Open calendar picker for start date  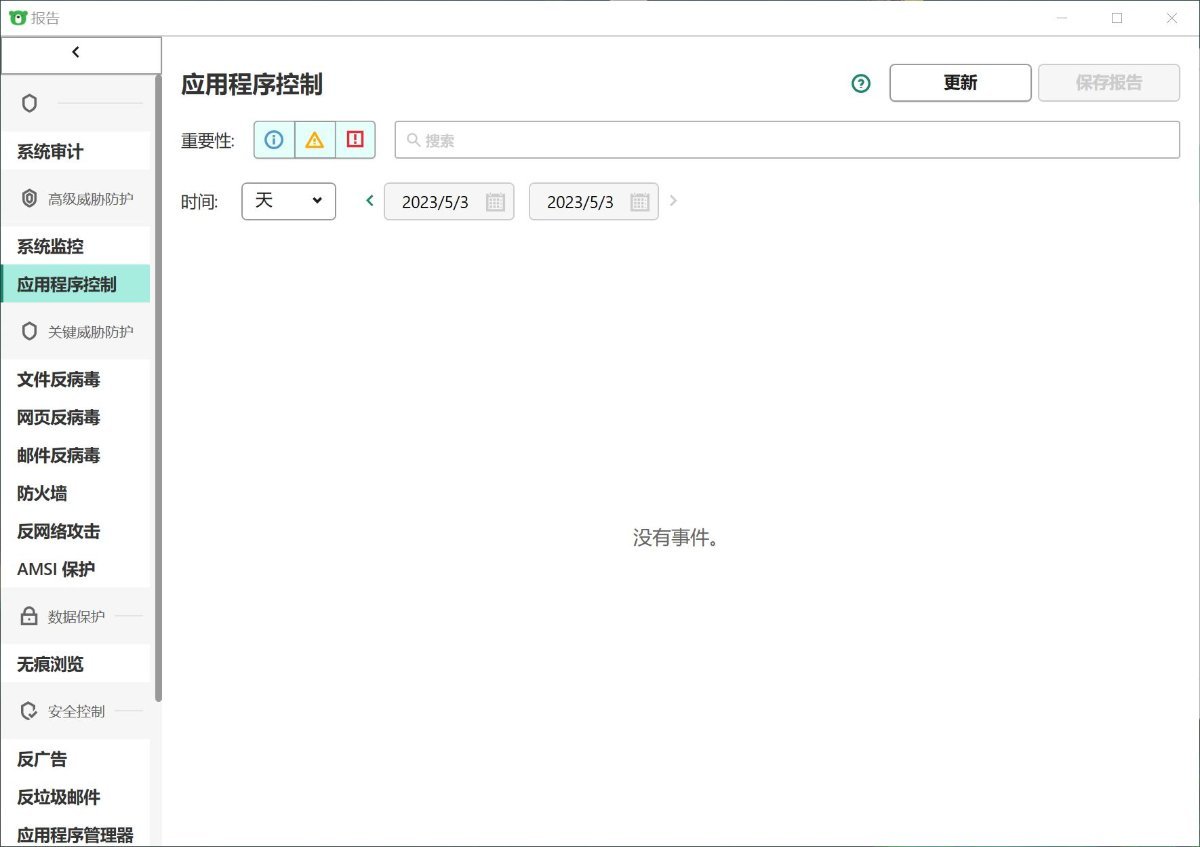click(495, 202)
